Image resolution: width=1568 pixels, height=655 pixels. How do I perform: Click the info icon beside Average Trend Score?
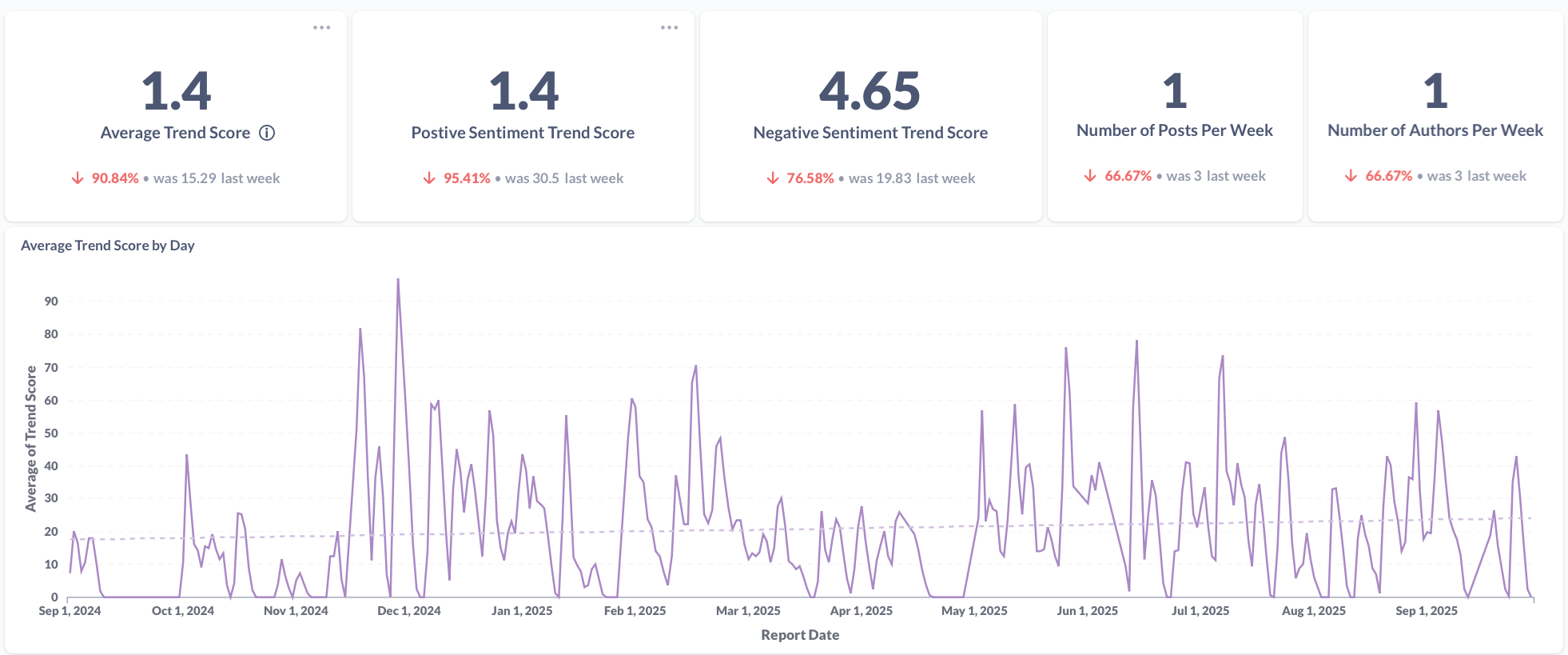pos(267,134)
